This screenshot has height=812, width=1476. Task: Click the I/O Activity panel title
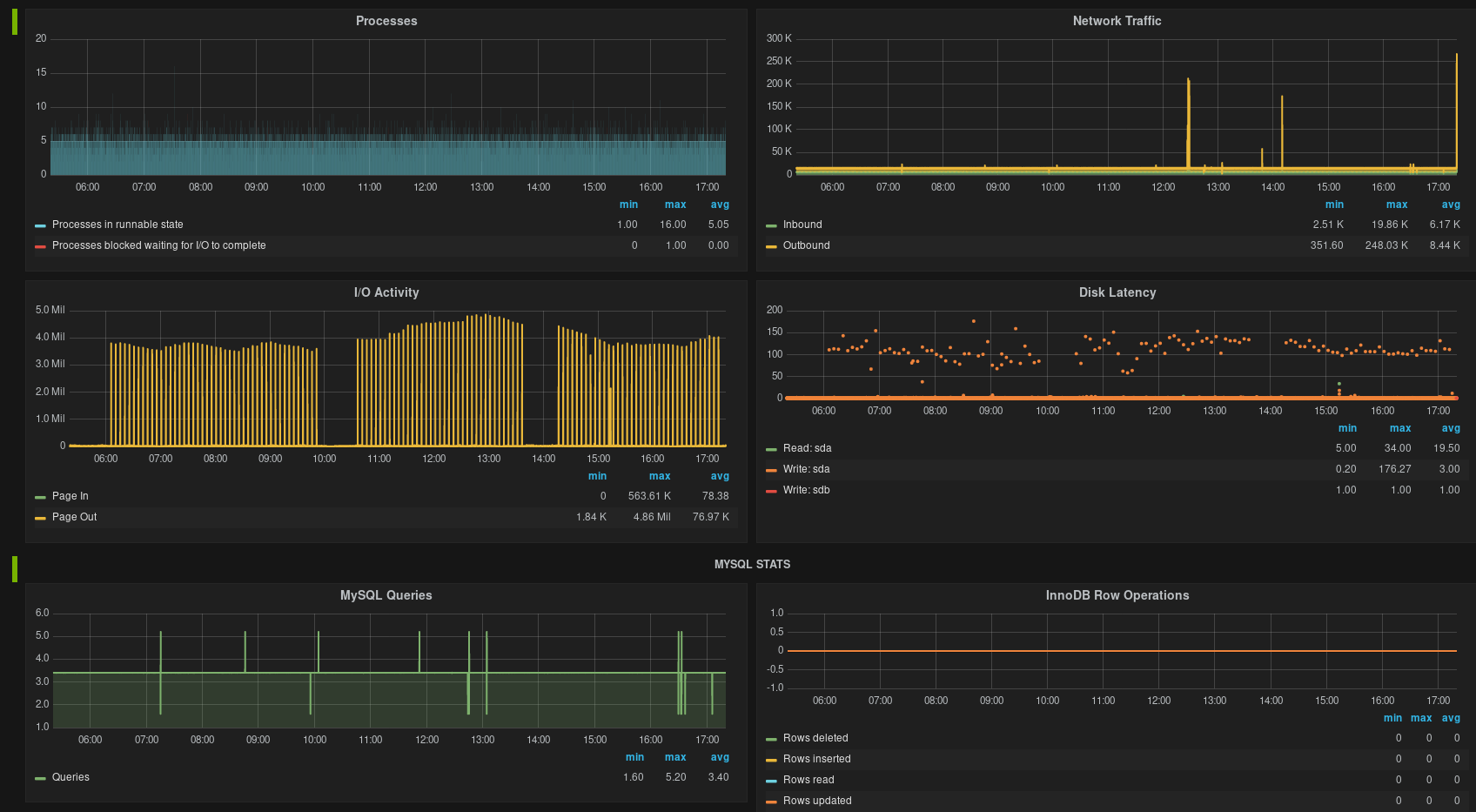(386, 292)
